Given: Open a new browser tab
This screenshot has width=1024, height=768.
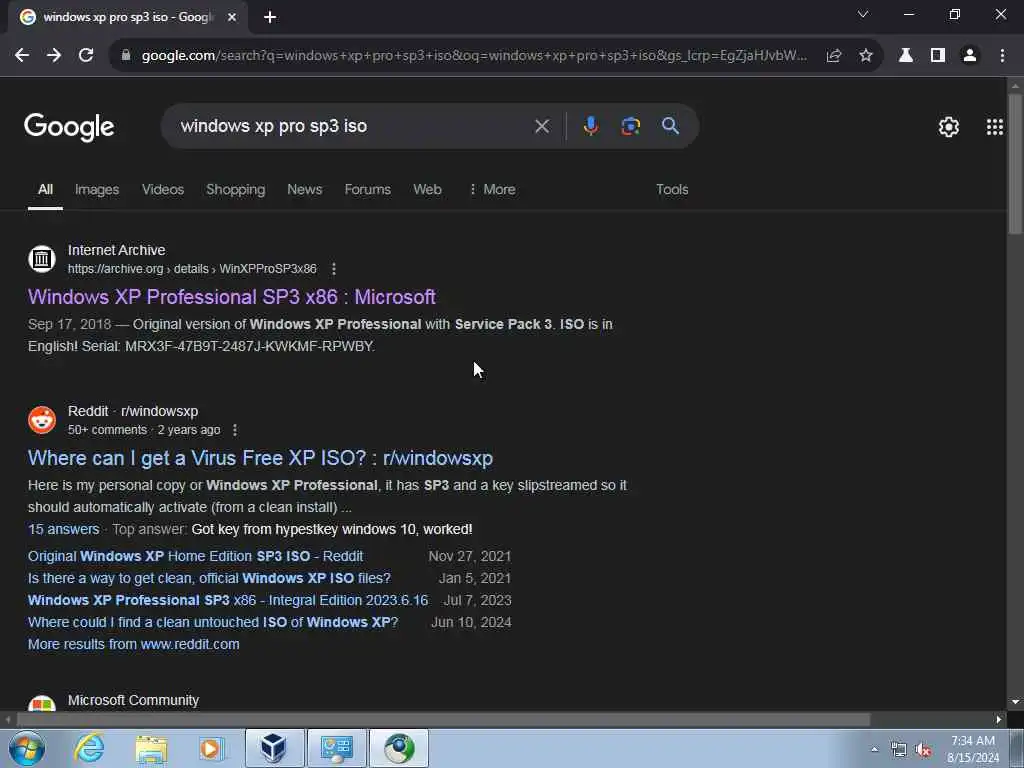Looking at the screenshot, I should (x=270, y=18).
